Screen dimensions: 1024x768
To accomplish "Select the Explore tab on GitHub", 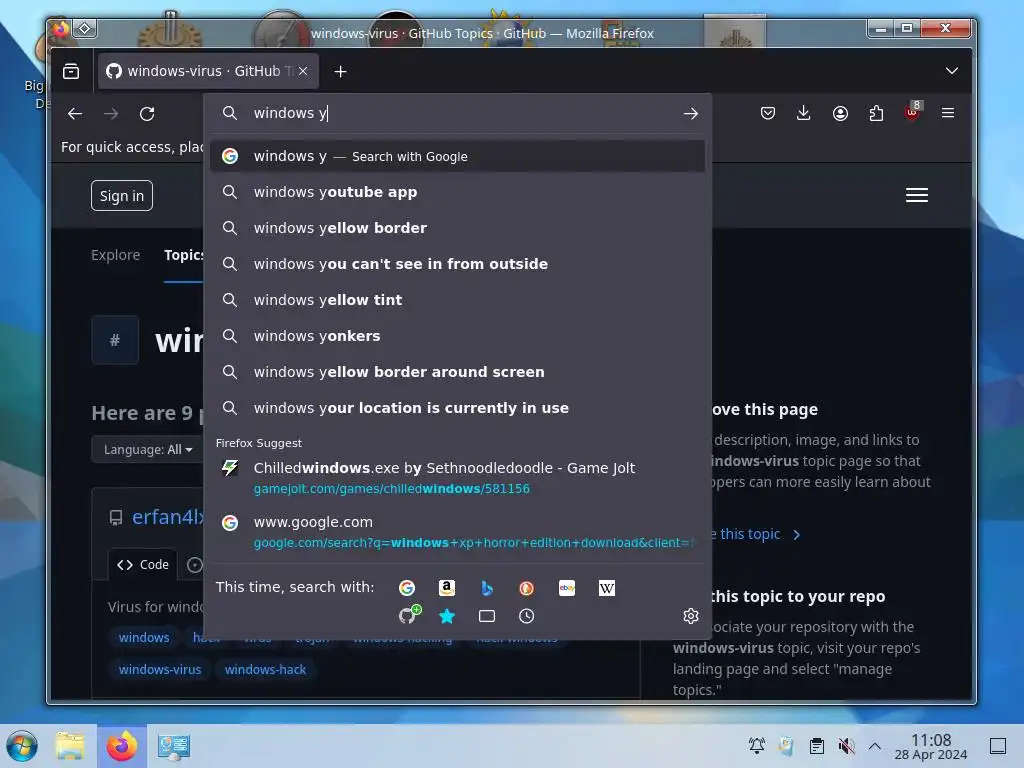I will [x=116, y=255].
